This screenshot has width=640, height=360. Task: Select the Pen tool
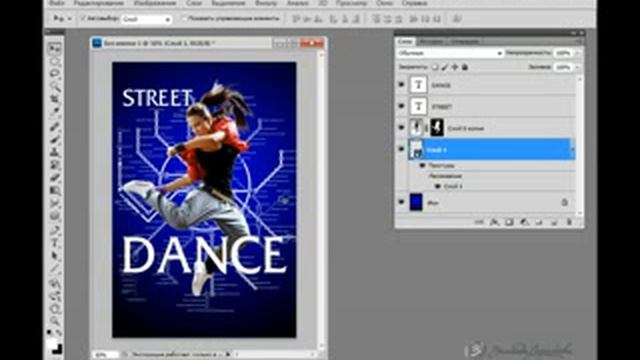54,230
